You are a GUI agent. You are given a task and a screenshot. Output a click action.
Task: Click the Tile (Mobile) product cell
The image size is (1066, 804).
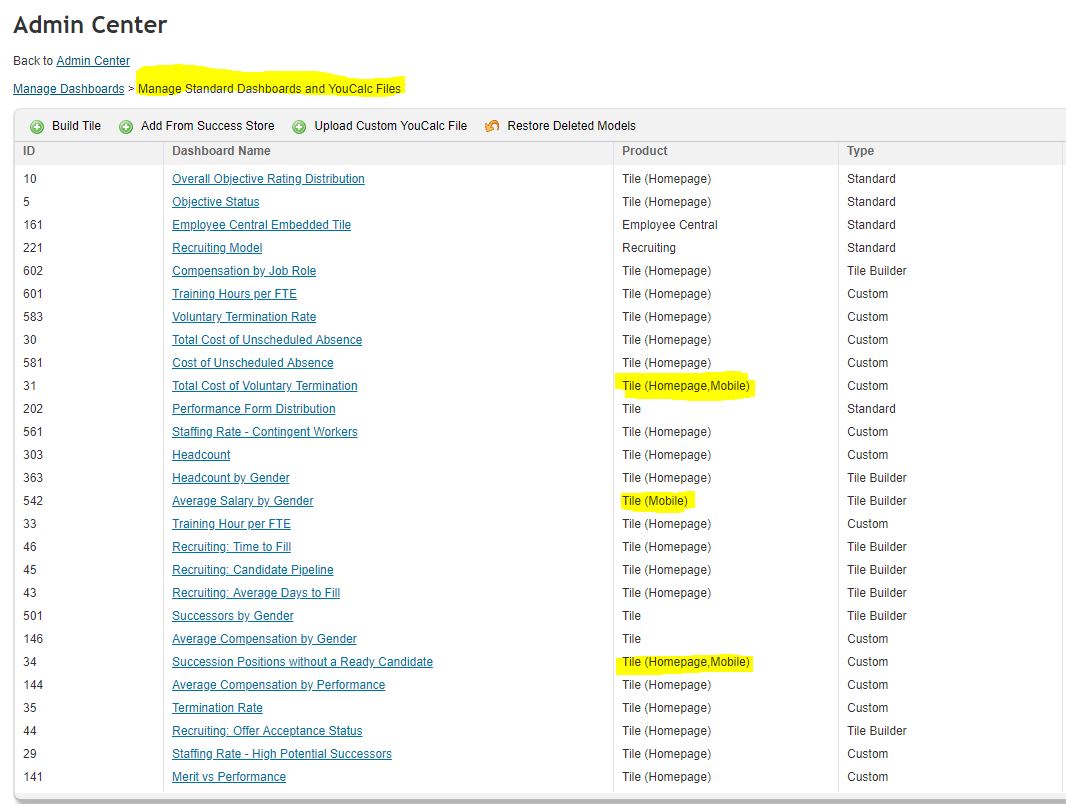tap(655, 501)
